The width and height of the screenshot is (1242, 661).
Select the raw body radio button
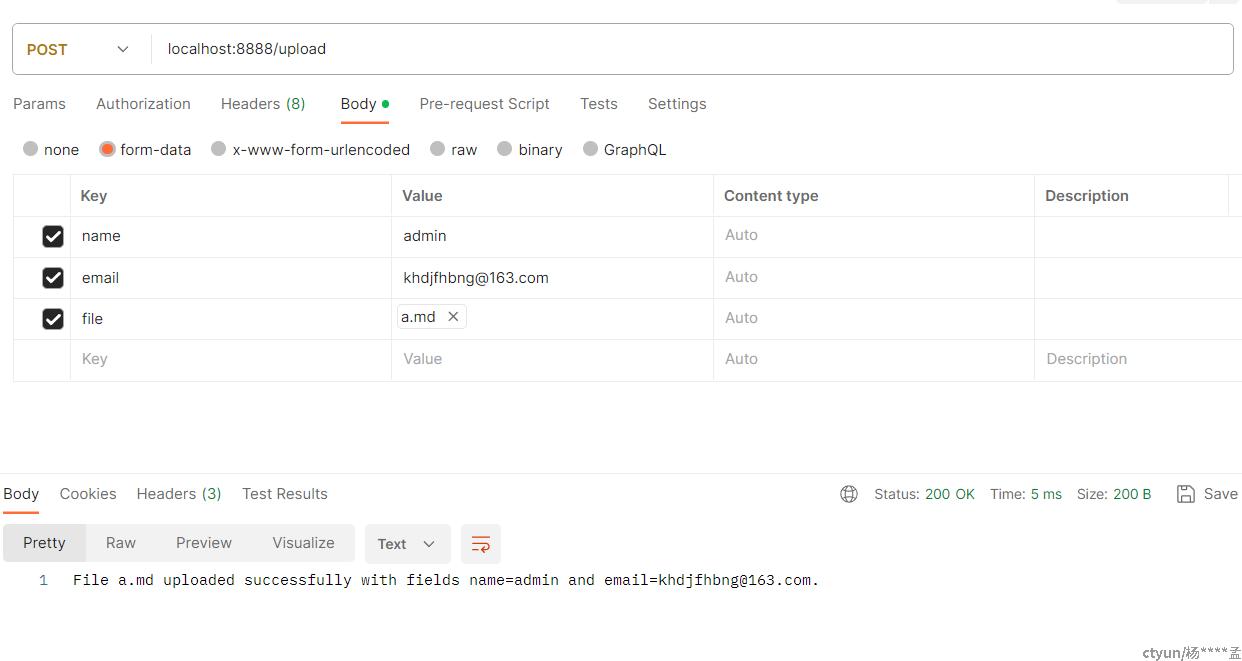click(437, 149)
